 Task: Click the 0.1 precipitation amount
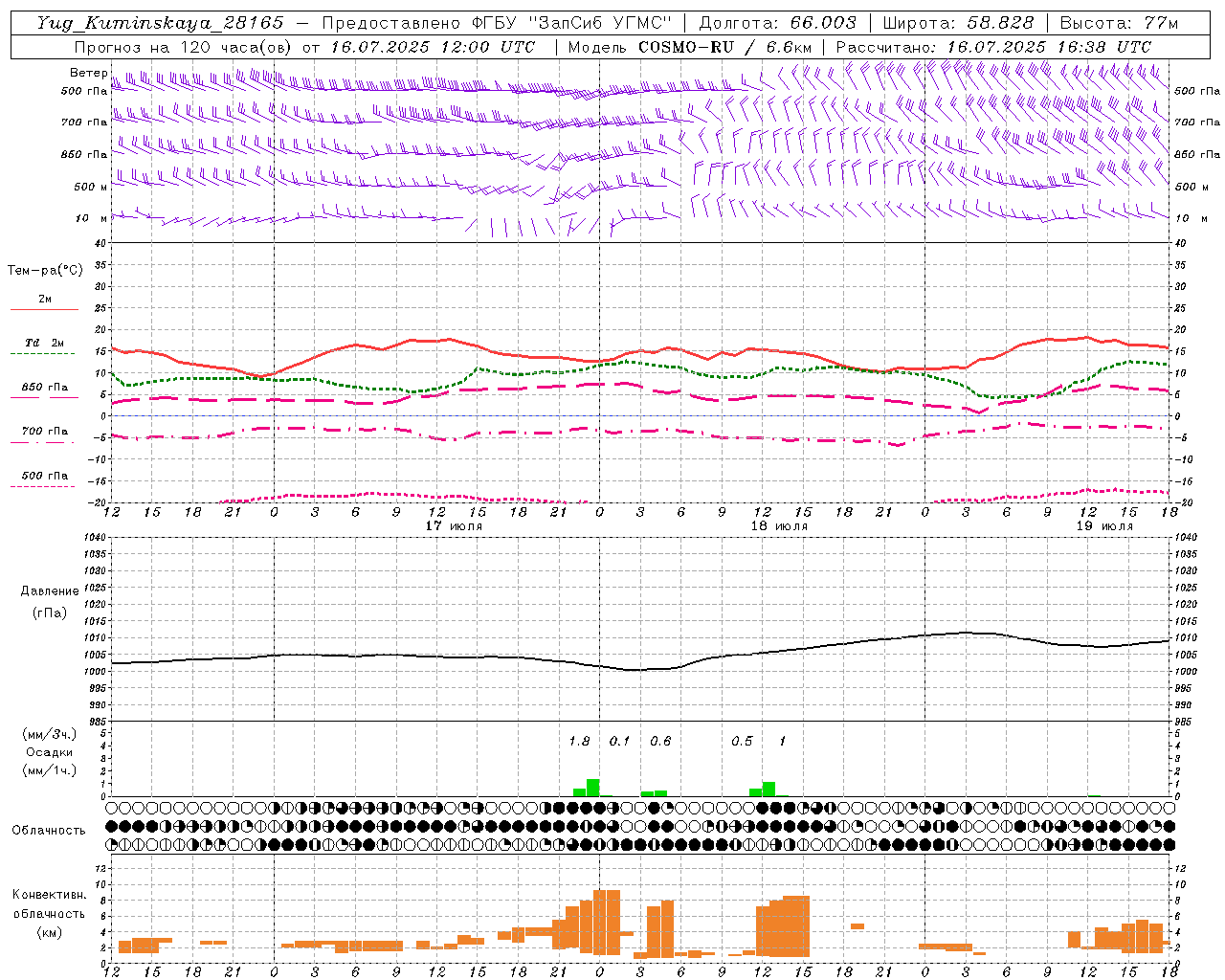620,741
